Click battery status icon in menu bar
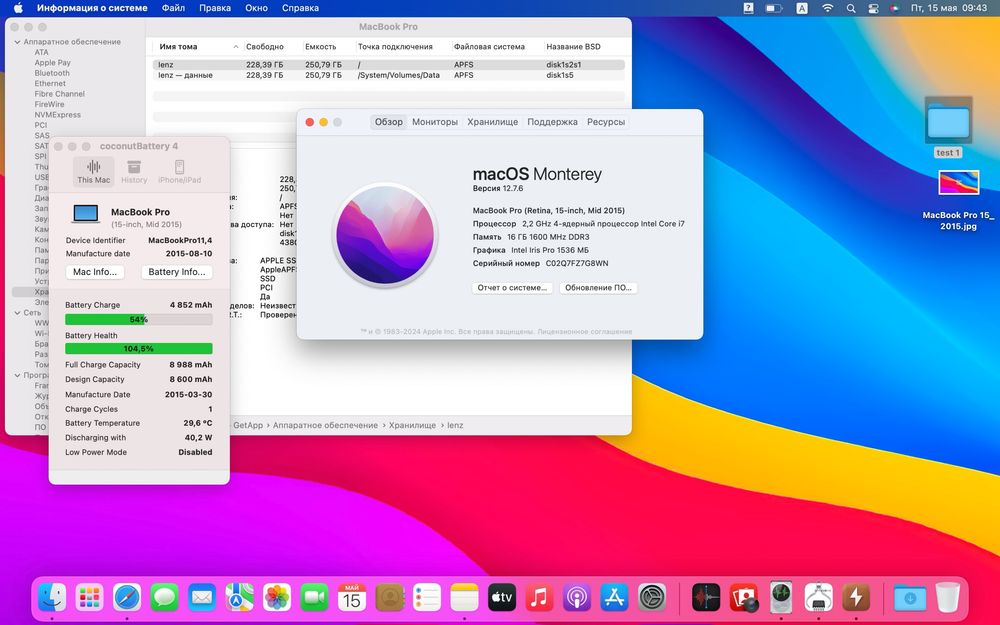This screenshot has width=1000, height=625. (x=774, y=8)
